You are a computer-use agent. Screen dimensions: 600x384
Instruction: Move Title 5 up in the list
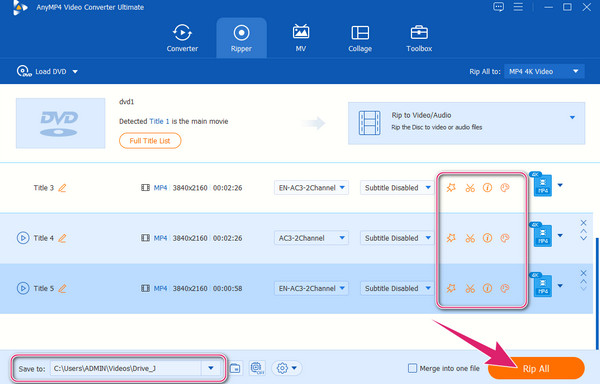point(583,281)
